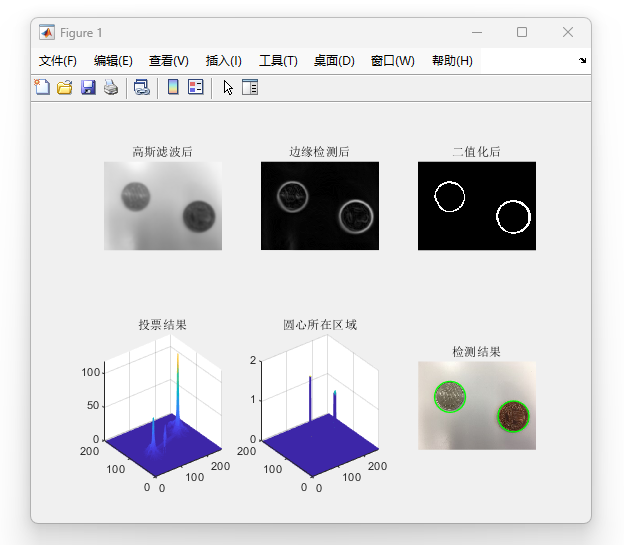Screen dimensions: 624x545
Task: Click the dock figure arrow at menu bar end
Action: click(582, 61)
